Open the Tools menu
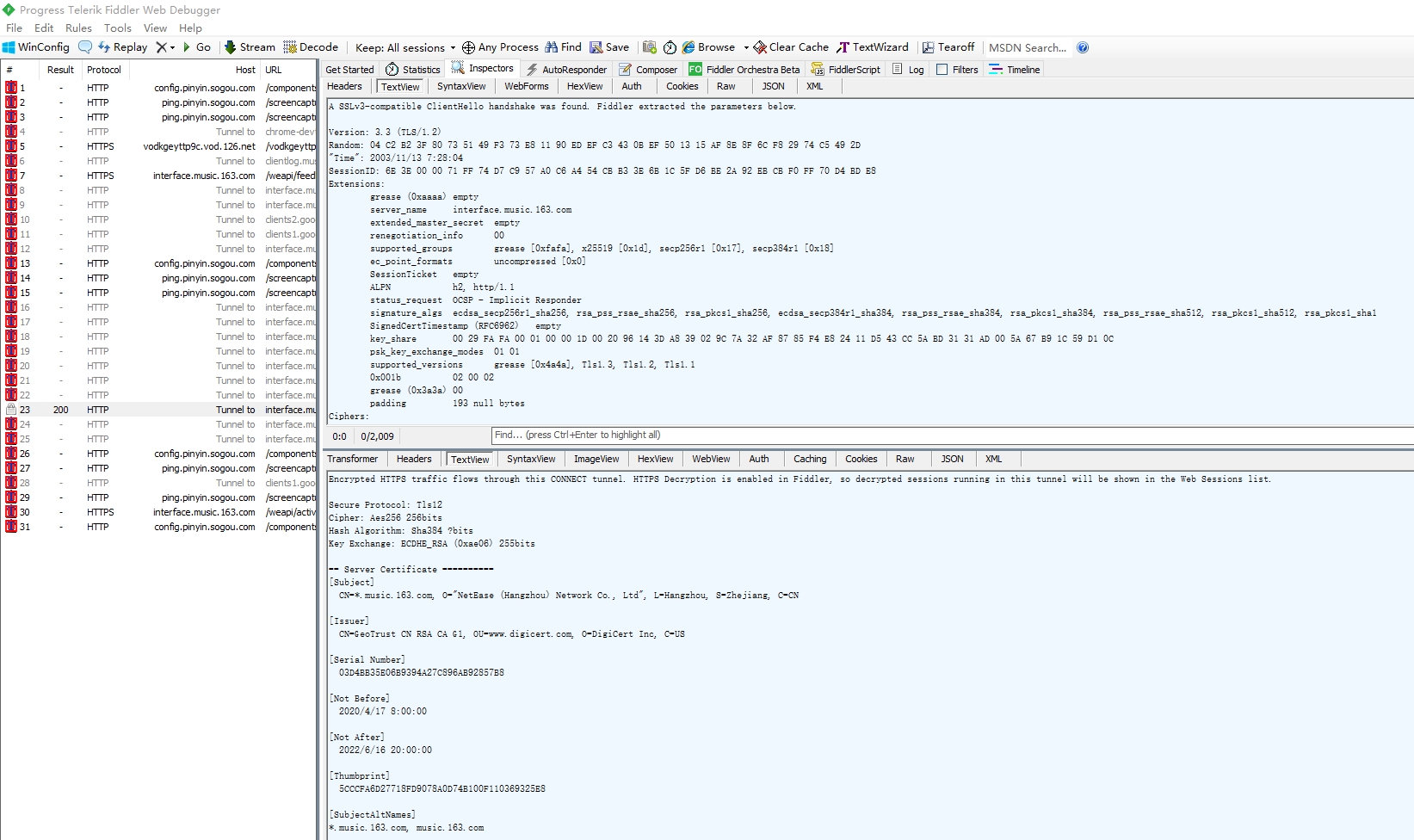The width and height of the screenshot is (1414, 840). point(118,28)
